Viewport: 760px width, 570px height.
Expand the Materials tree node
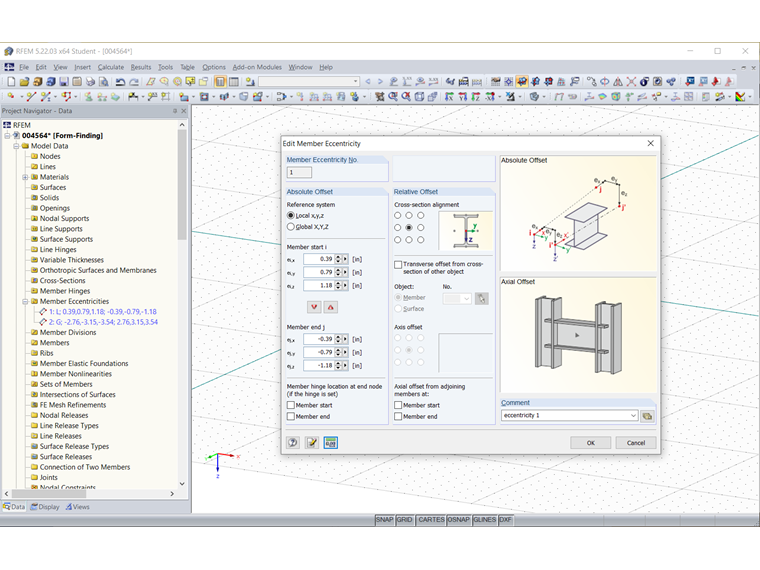point(25,177)
